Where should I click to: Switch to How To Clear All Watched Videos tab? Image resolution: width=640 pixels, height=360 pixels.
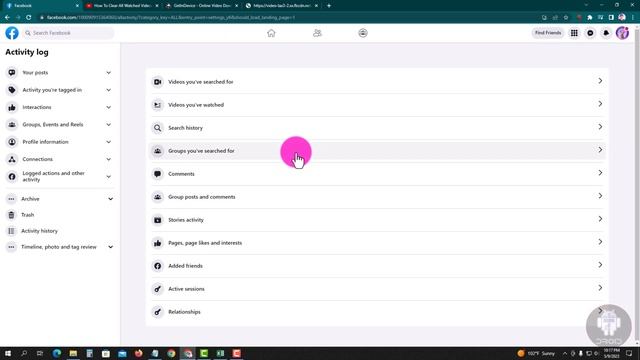(x=122, y=6)
